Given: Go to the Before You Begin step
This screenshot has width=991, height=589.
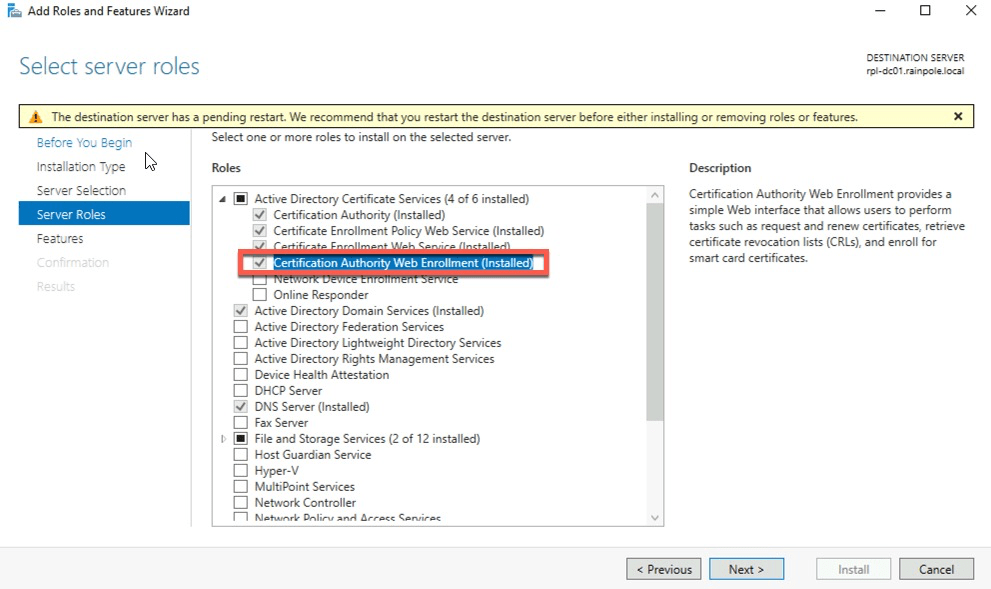Looking at the screenshot, I should point(84,143).
